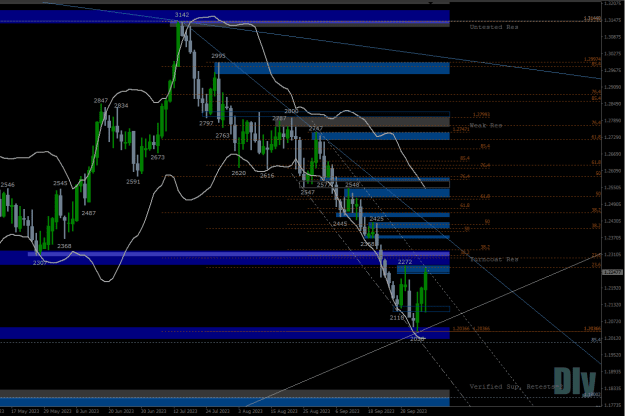The width and height of the screenshot is (625, 416).
Task: Click the 24 Jul 2023 date label
Action: click(218, 411)
